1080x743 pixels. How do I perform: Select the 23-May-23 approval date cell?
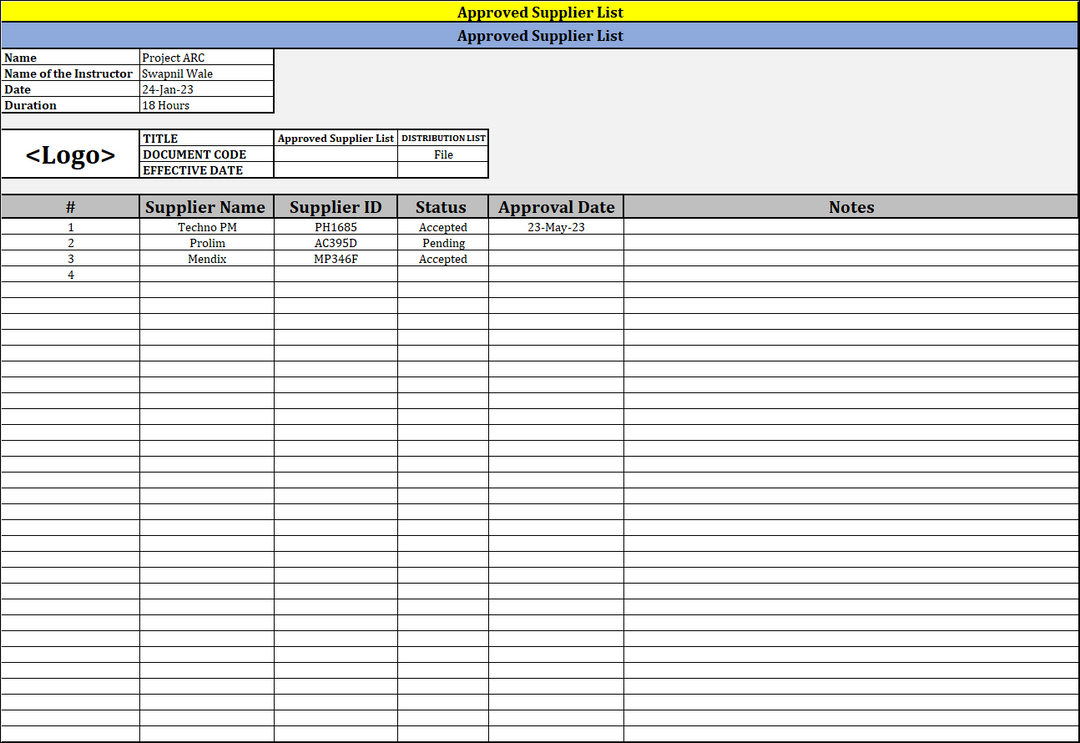[556, 228]
